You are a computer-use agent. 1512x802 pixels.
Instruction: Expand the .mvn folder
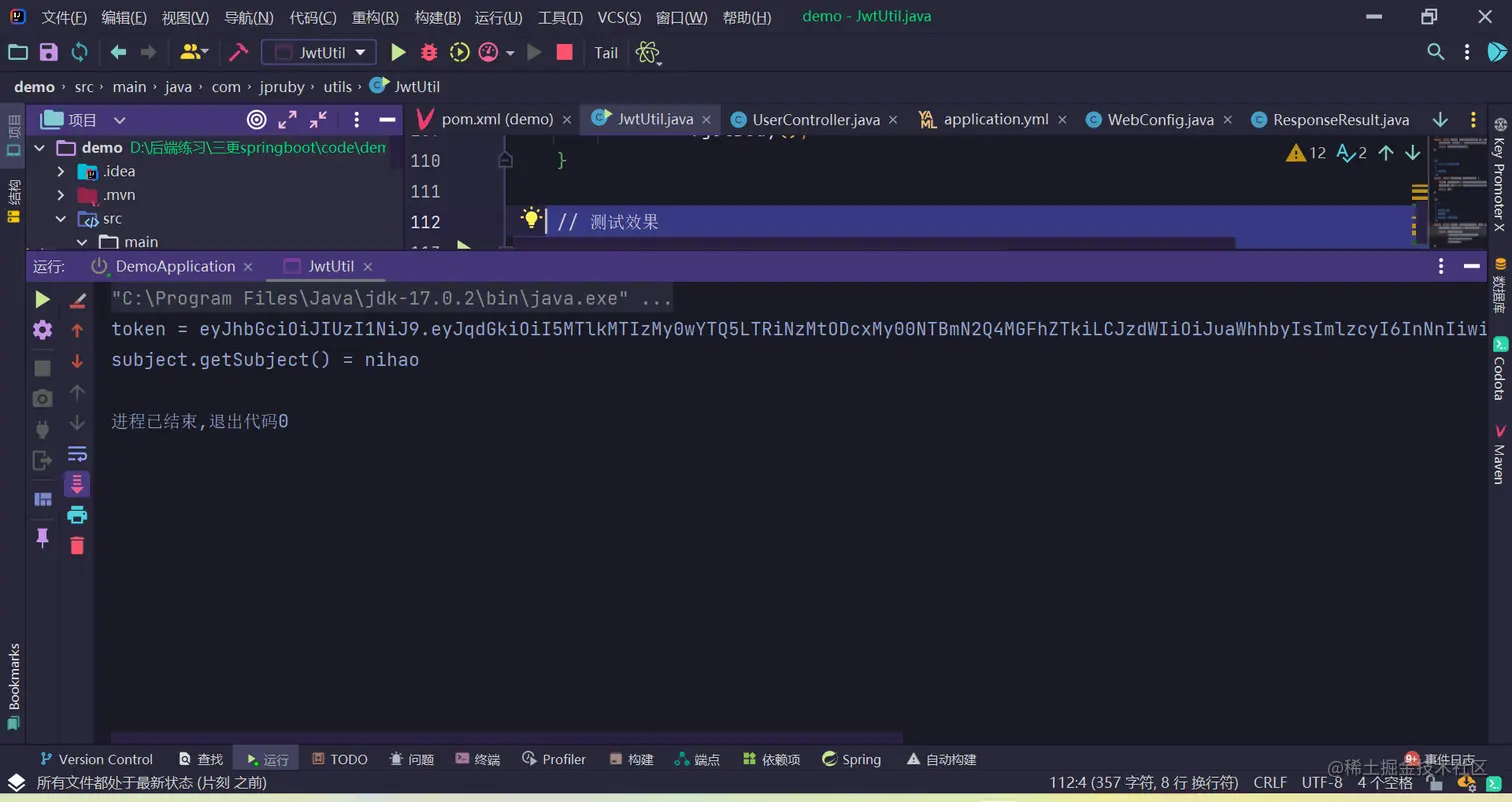(61, 195)
